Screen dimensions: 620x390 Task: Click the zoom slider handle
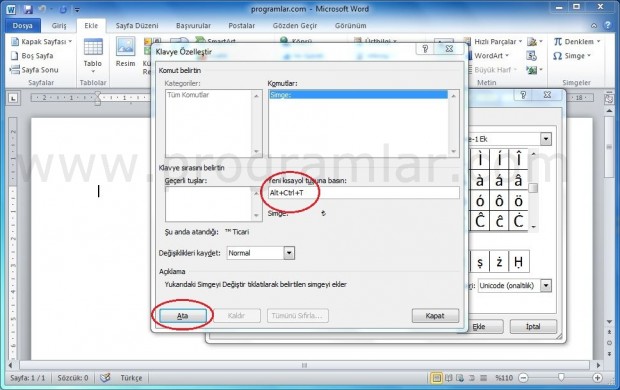pyautogui.click(x=561, y=378)
